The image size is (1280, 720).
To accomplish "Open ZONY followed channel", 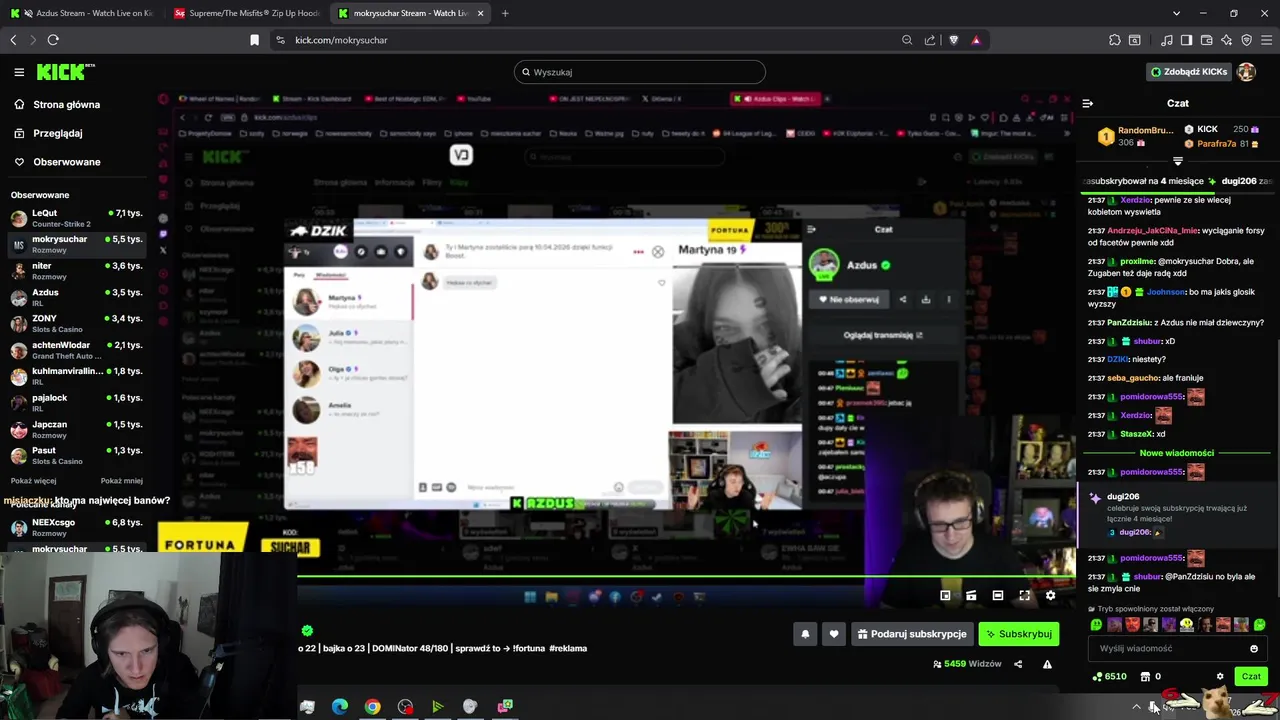I will pos(76,324).
